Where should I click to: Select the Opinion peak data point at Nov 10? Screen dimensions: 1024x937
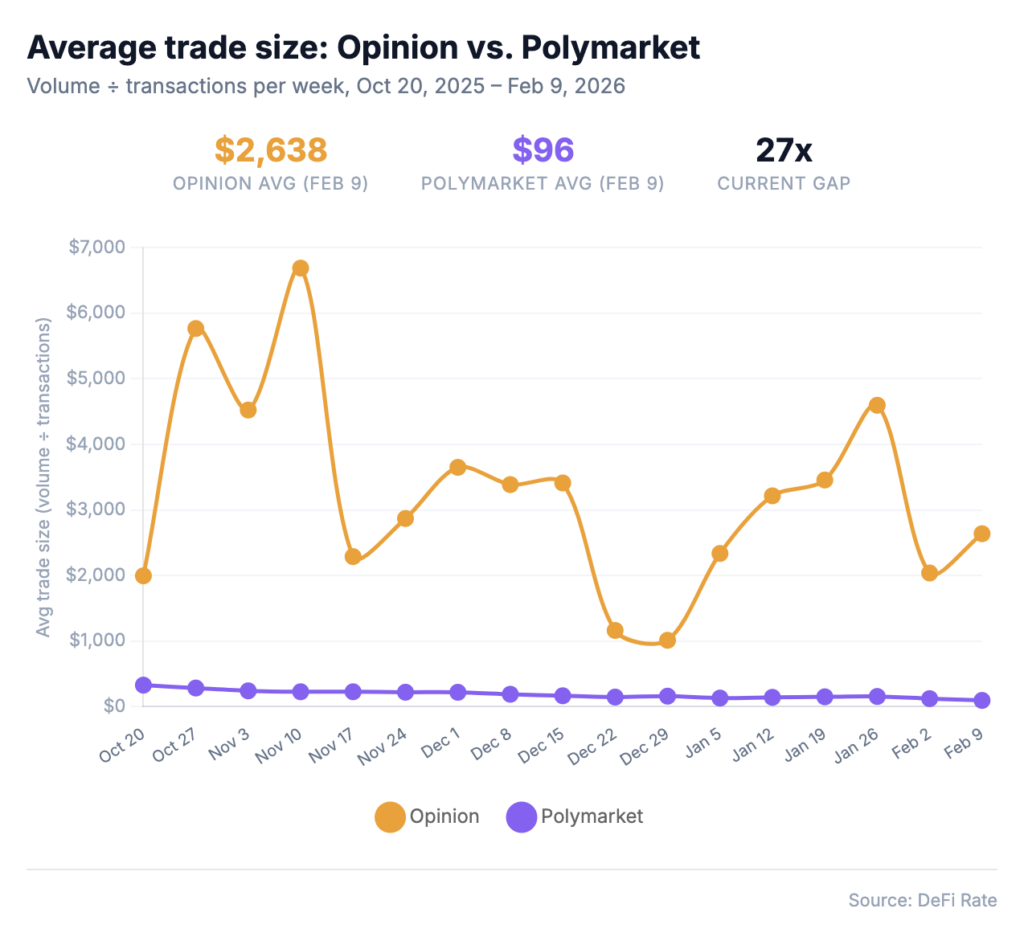click(x=300, y=268)
